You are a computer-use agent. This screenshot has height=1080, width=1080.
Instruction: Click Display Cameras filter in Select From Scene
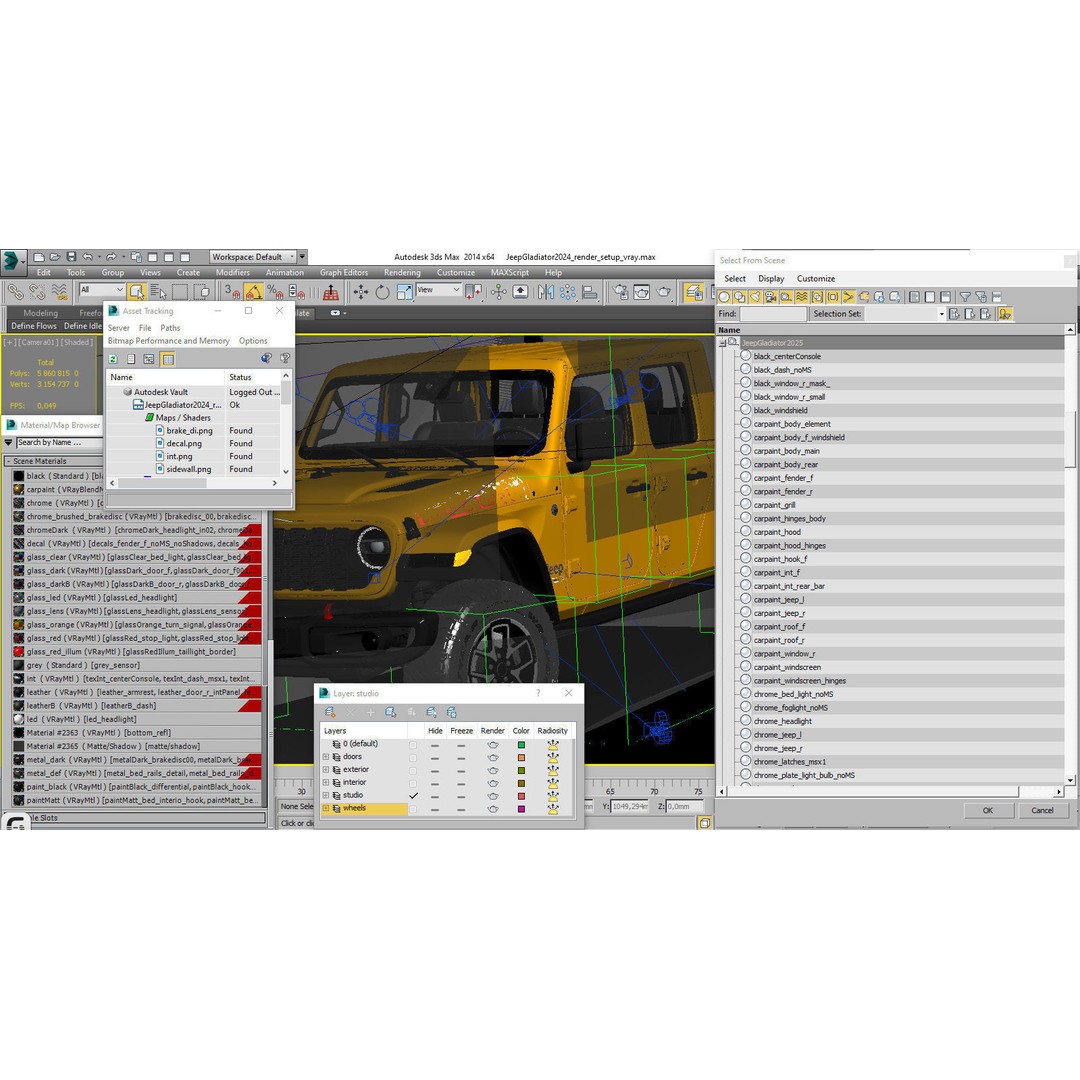pos(770,296)
